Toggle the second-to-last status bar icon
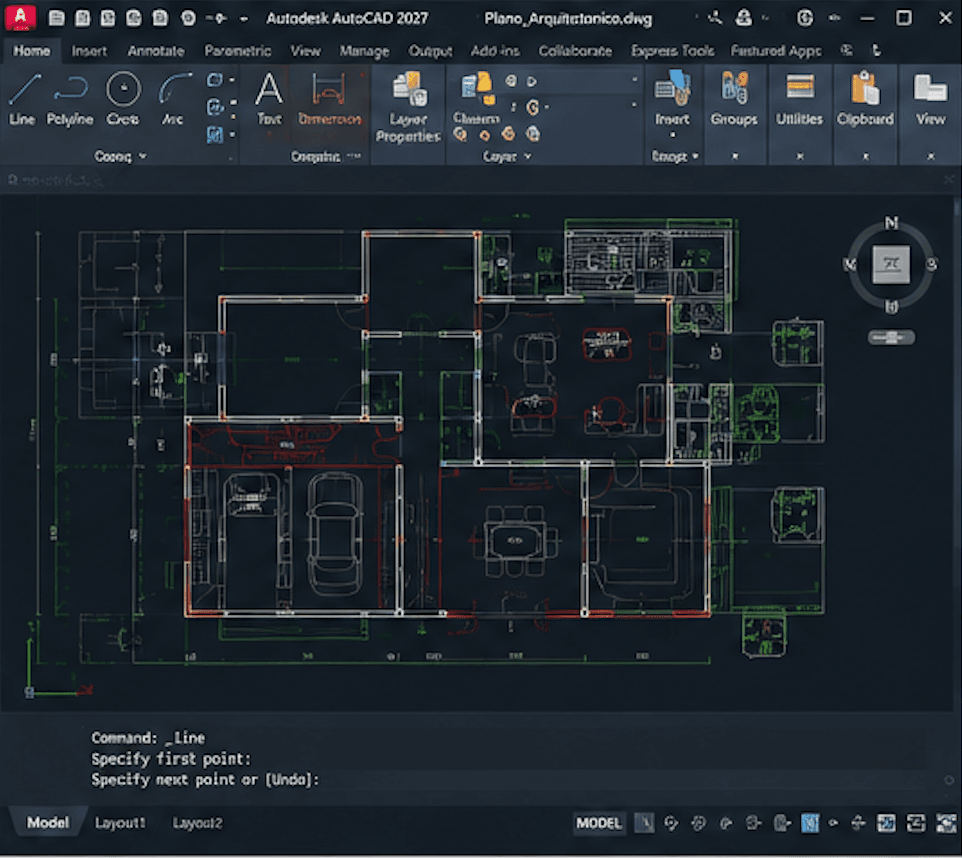Screen dimensions: 962x858 point(916,823)
